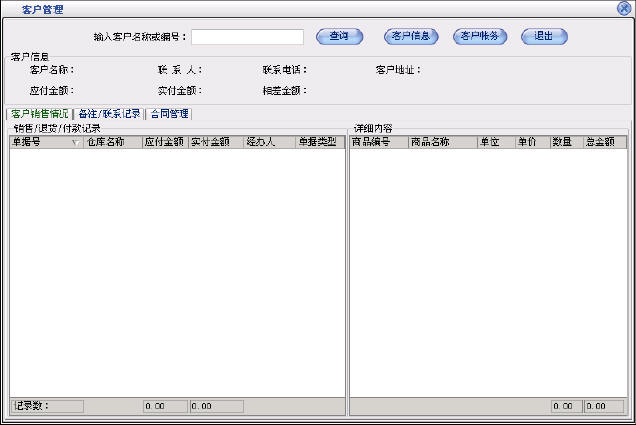636x425 pixels.
Task: Click the 单据类型 column header
Action: click(319, 143)
